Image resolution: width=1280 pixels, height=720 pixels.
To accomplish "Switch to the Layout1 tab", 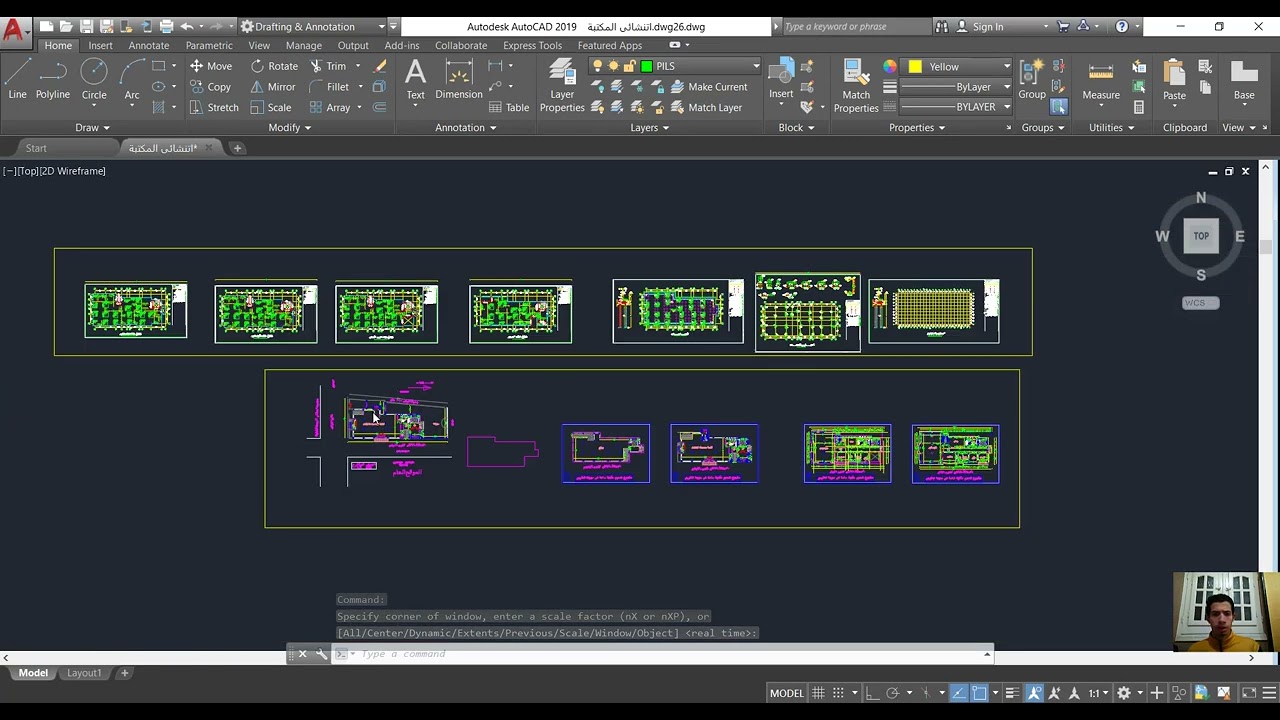I will point(84,673).
